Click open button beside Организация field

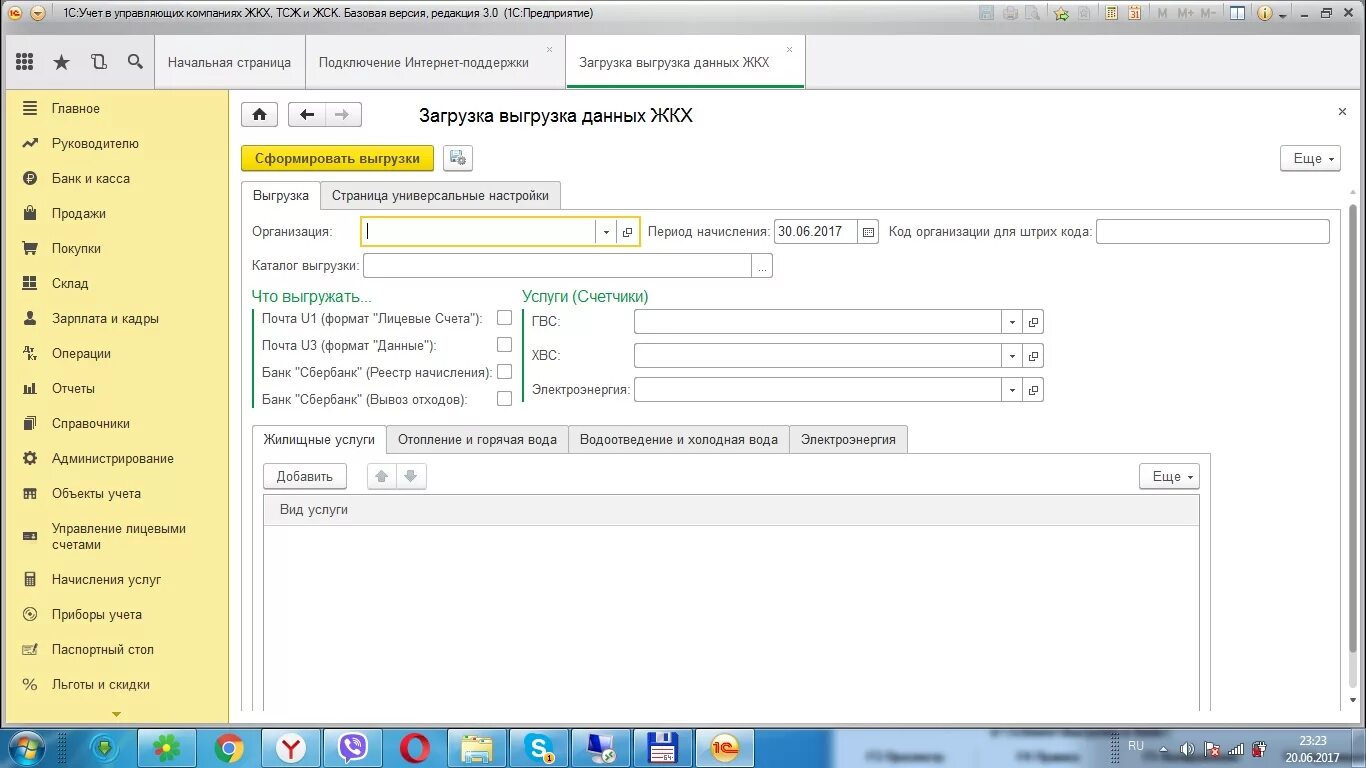627,232
